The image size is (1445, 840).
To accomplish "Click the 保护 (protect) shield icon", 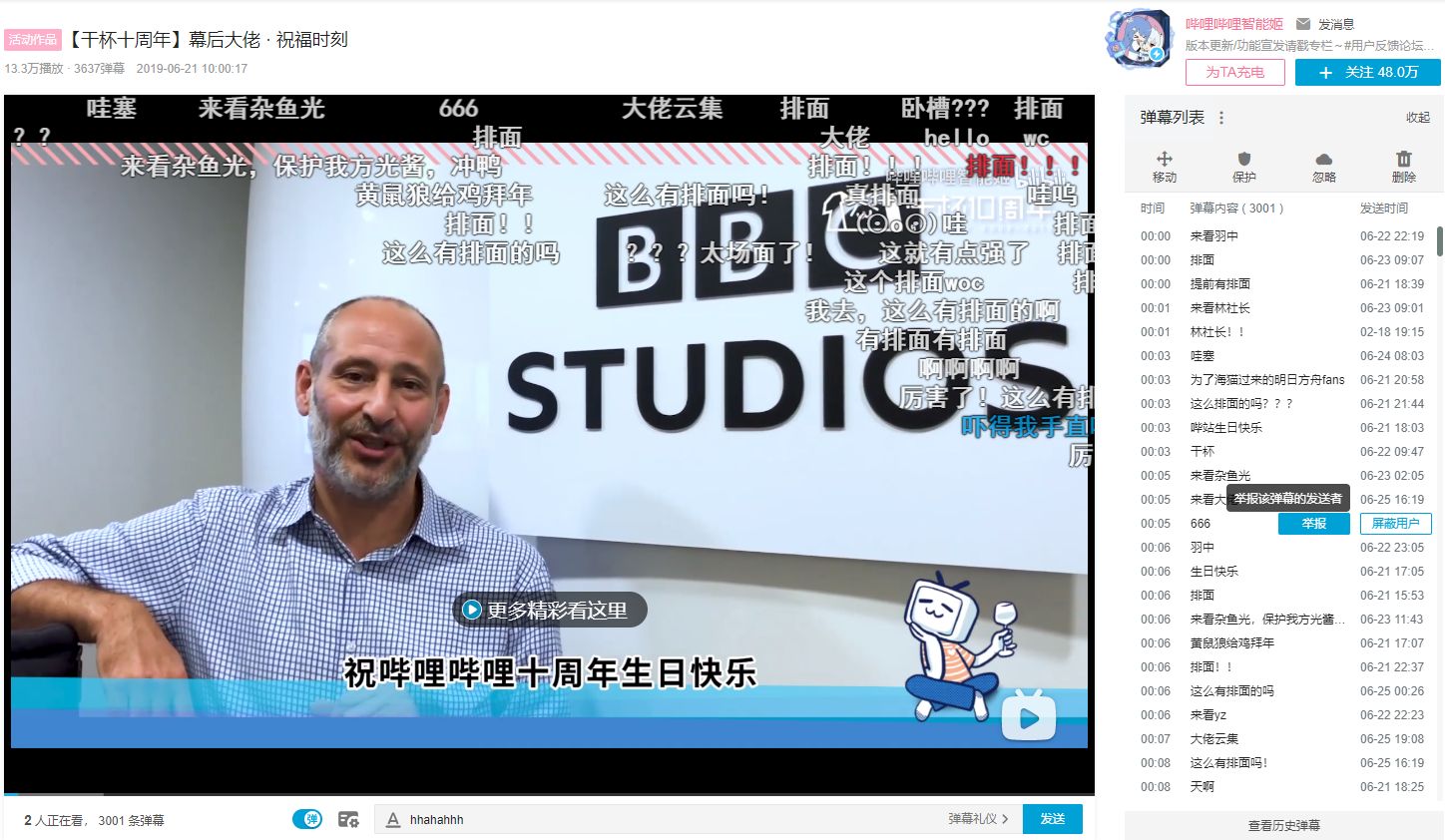I will (1243, 159).
